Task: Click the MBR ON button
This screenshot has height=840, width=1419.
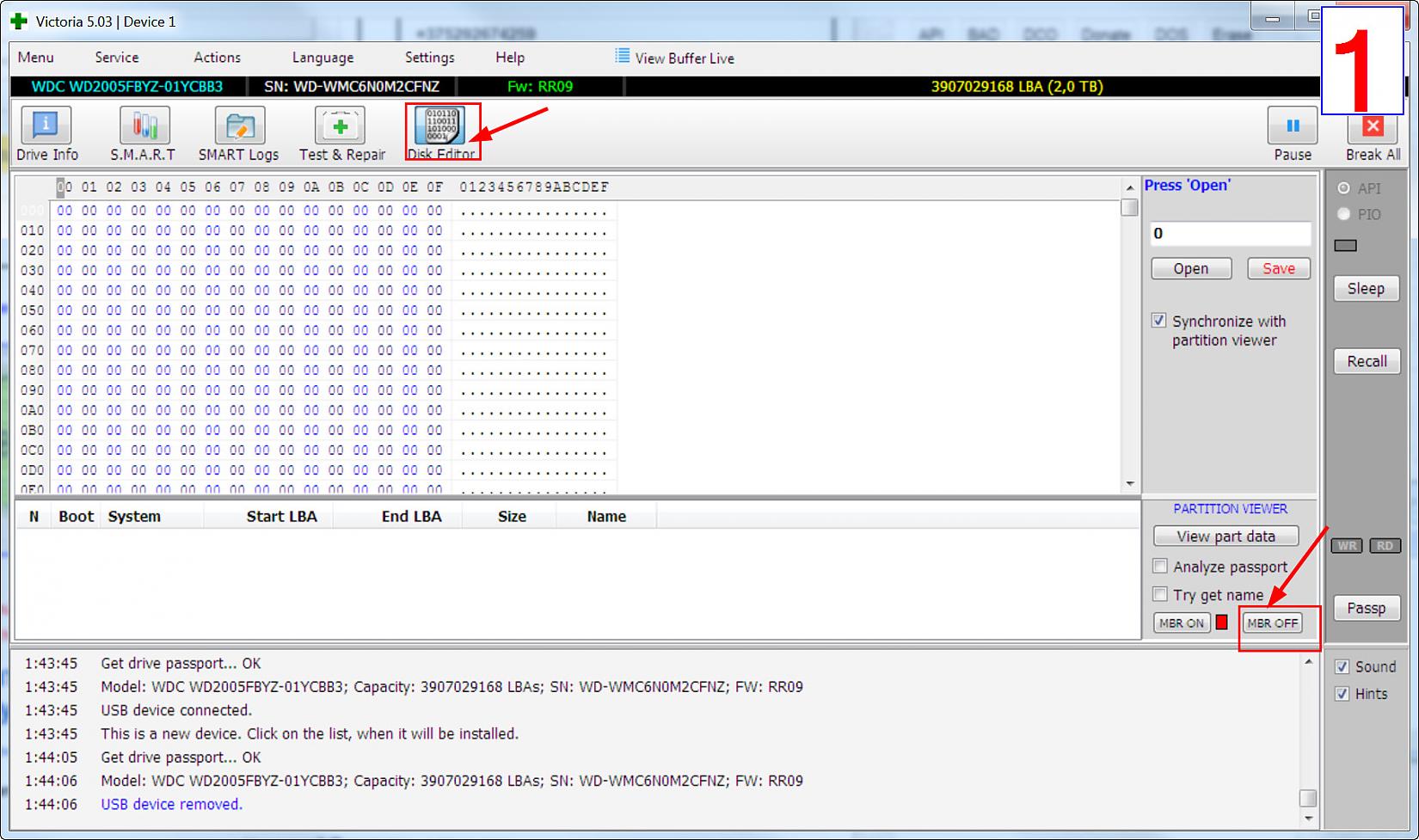Action: click(1182, 622)
